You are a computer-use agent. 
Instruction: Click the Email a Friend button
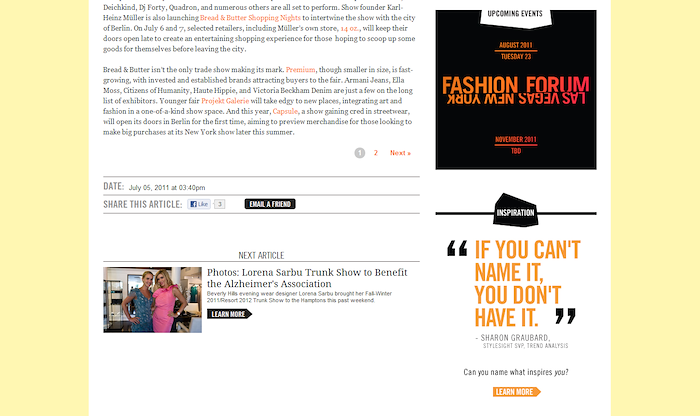(270, 204)
